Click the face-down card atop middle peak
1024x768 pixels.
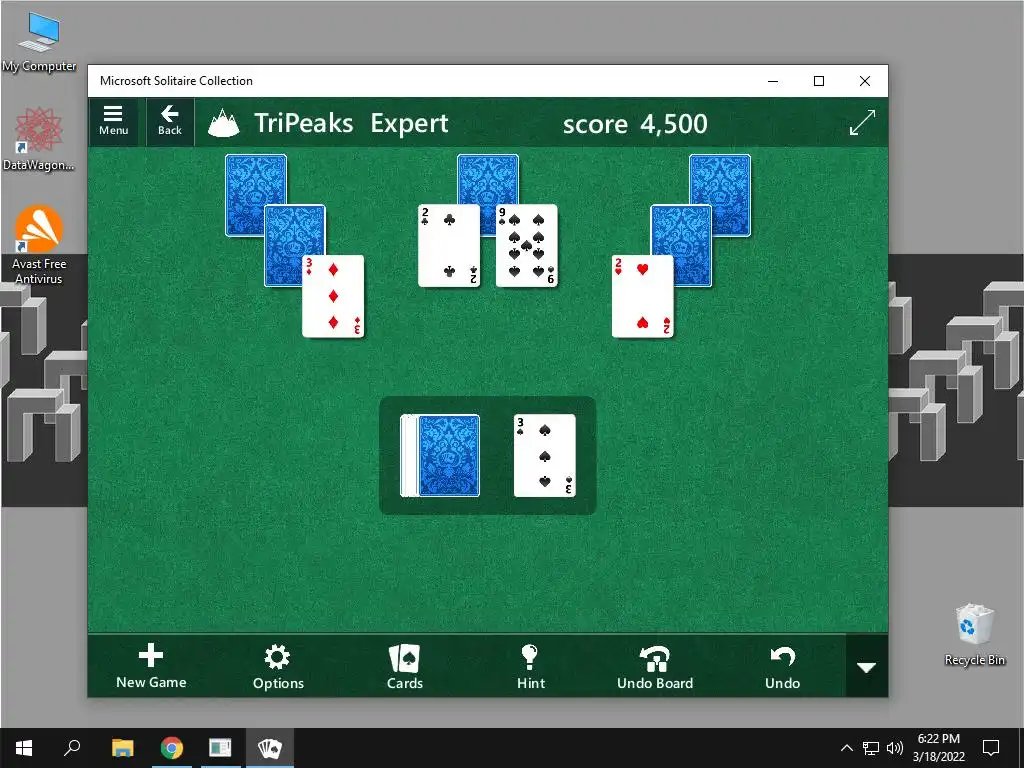tap(488, 178)
